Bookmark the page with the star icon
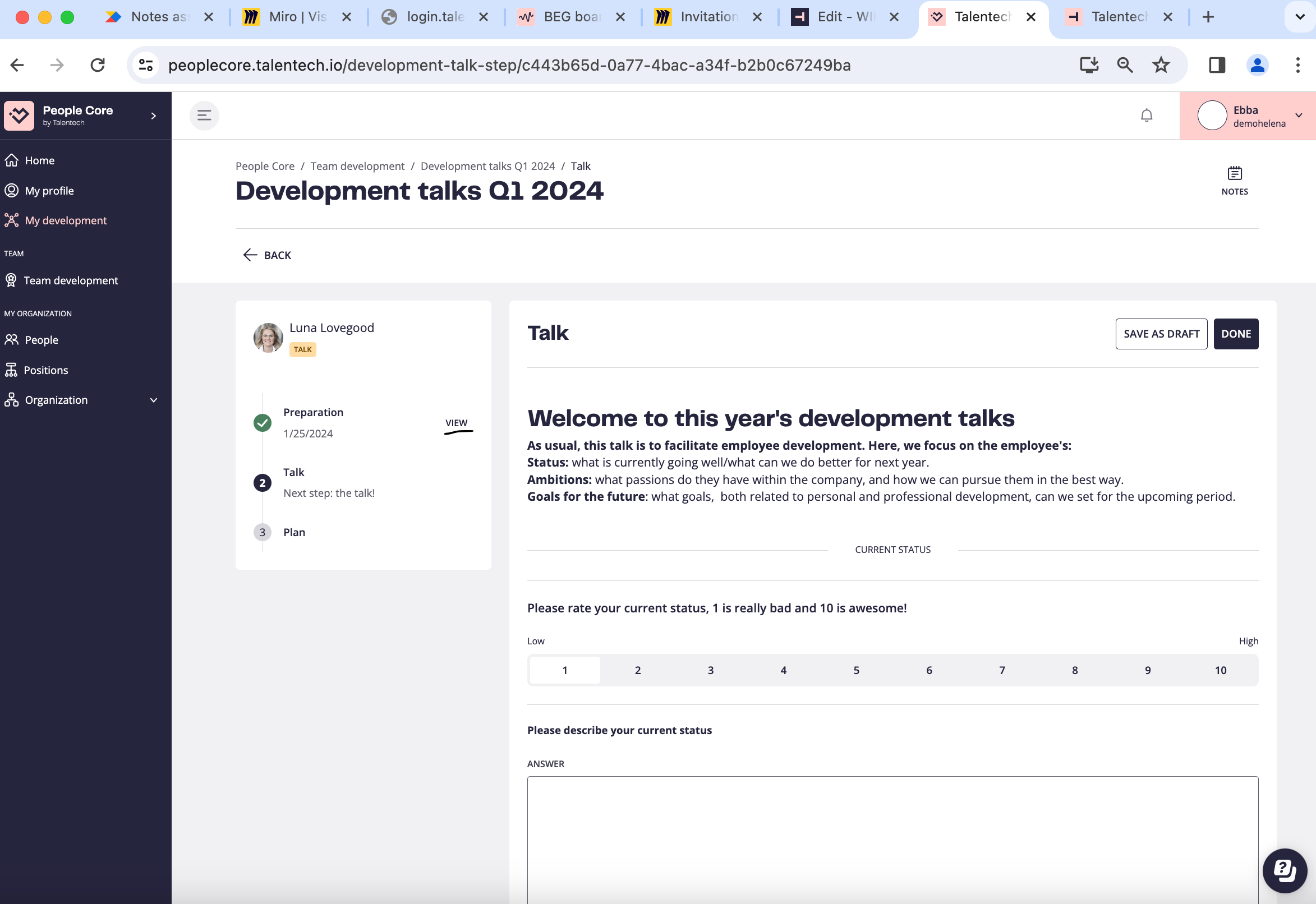1316x904 pixels. (1160, 65)
